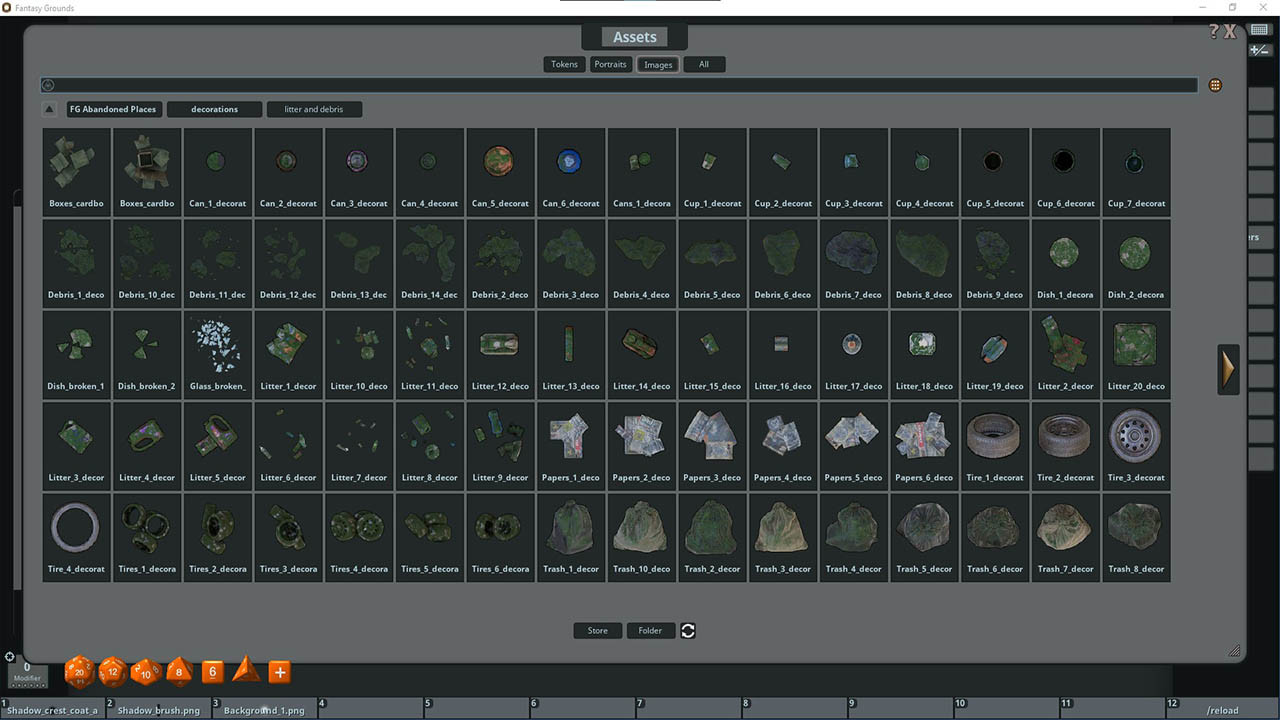Switch filter to Tokens
The width and height of the screenshot is (1280, 720).
tap(564, 64)
